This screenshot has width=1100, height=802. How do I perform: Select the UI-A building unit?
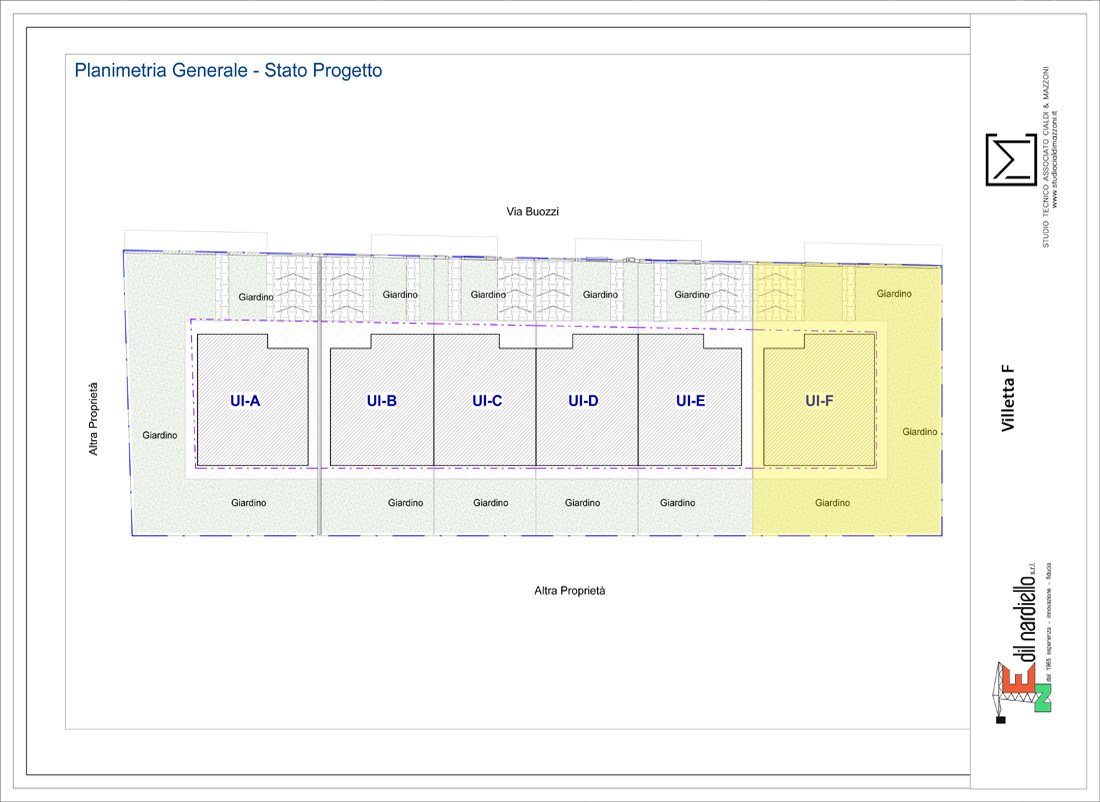tap(253, 400)
